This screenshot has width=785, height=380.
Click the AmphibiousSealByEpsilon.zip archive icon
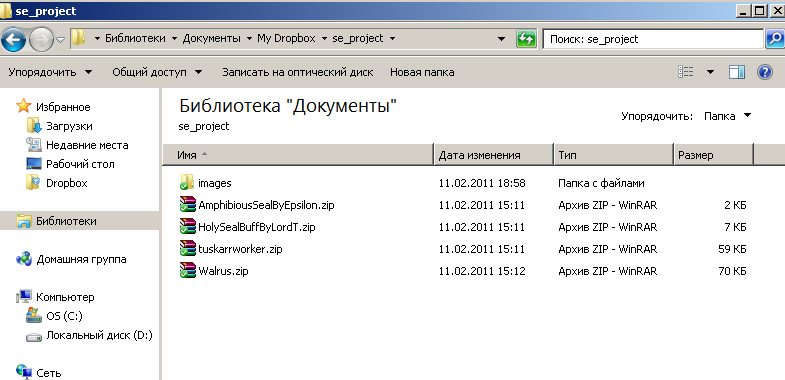pos(187,205)
